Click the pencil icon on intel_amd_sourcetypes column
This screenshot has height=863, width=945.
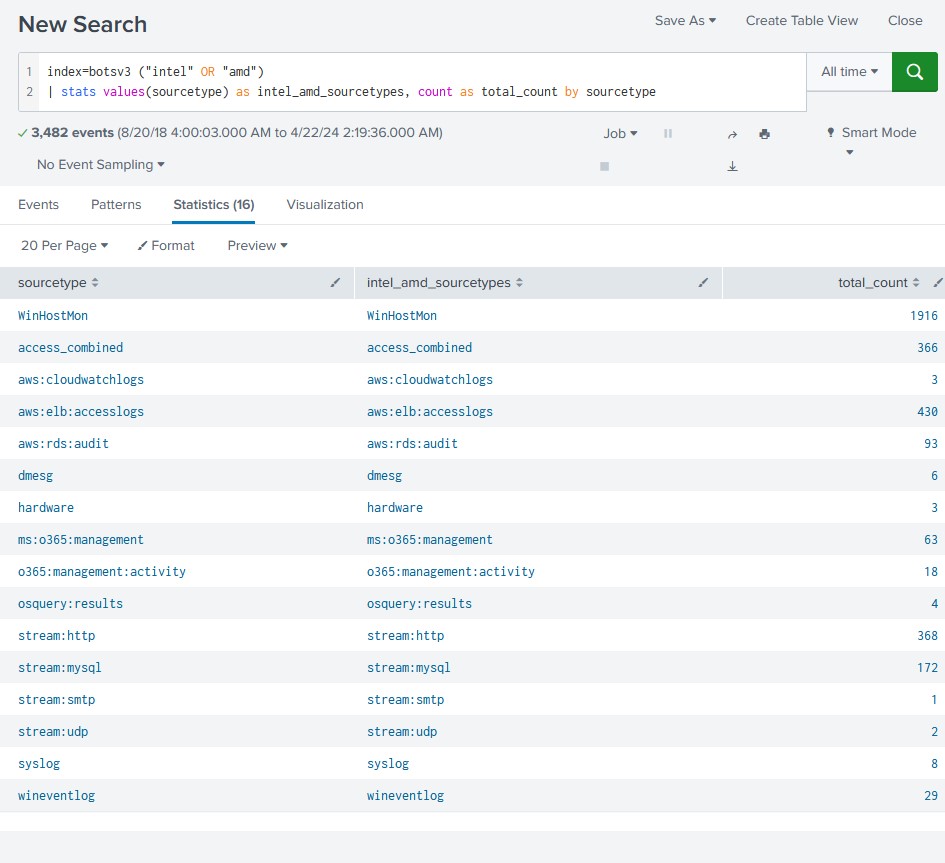703,283
